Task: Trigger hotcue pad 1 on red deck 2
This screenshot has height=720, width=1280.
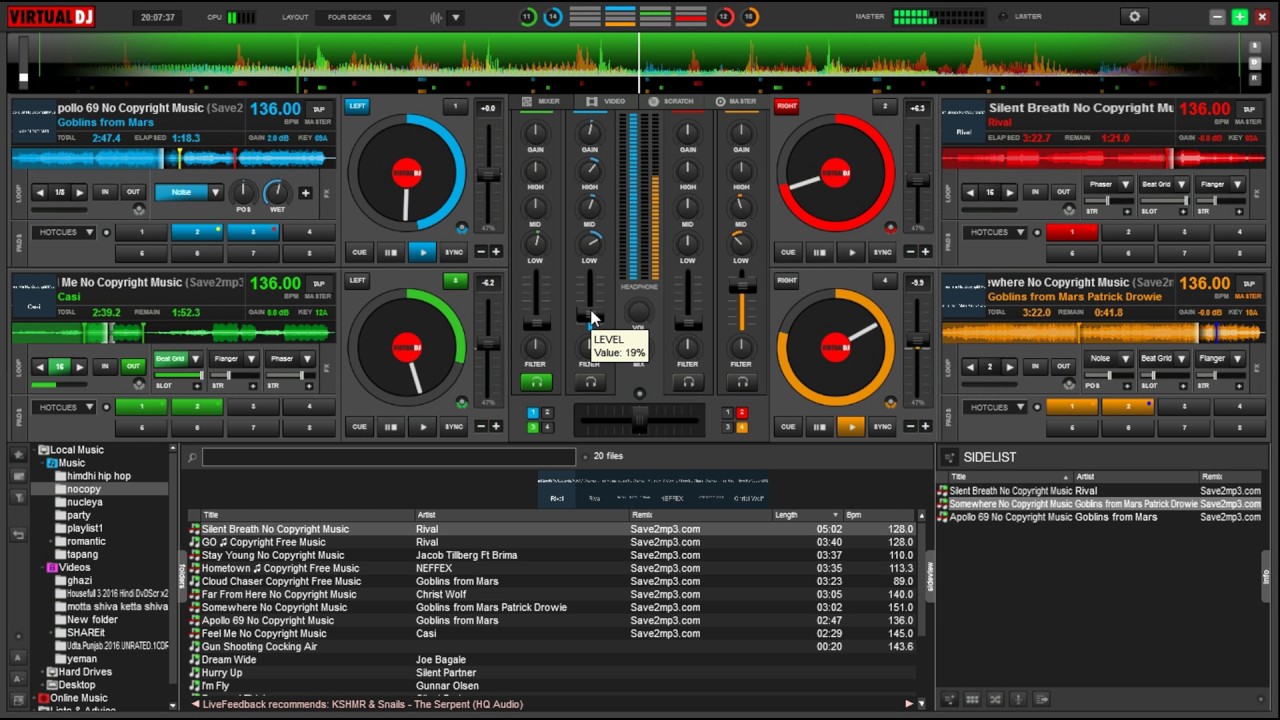Action: [1072, 232]
